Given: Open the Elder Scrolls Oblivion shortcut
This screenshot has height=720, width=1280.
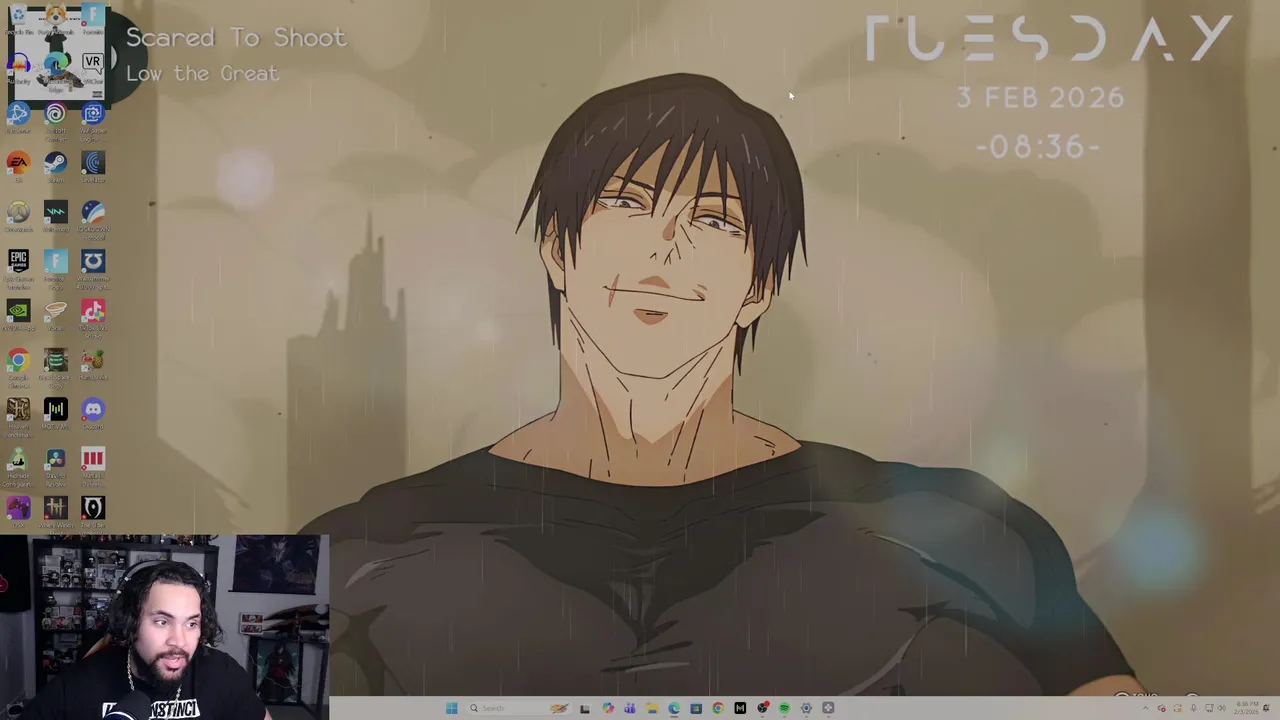Looking at the screenshot, I should click(93, 512).
